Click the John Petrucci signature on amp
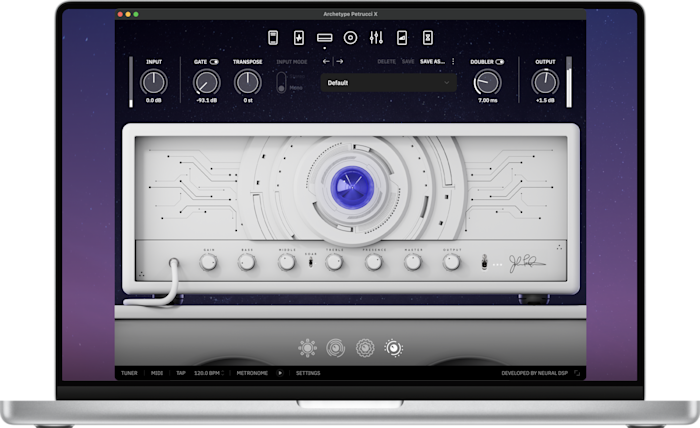The image size is (700, 428). [x=527, y=263]
